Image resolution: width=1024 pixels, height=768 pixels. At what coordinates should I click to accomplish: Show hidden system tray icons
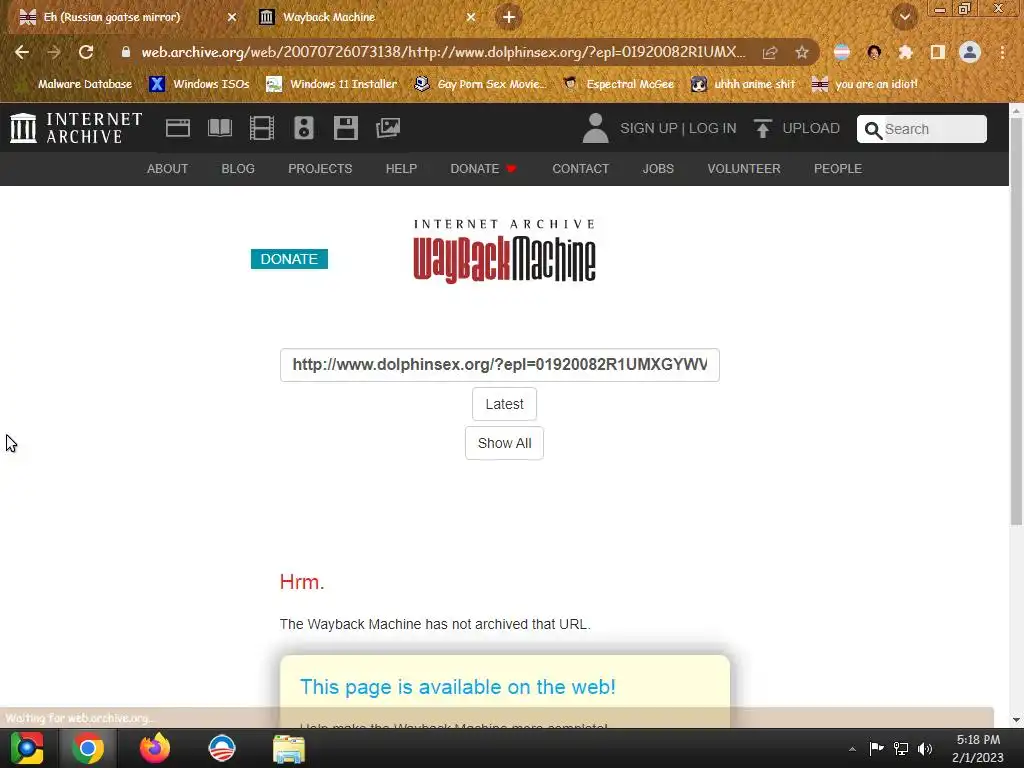click(852, 749)
